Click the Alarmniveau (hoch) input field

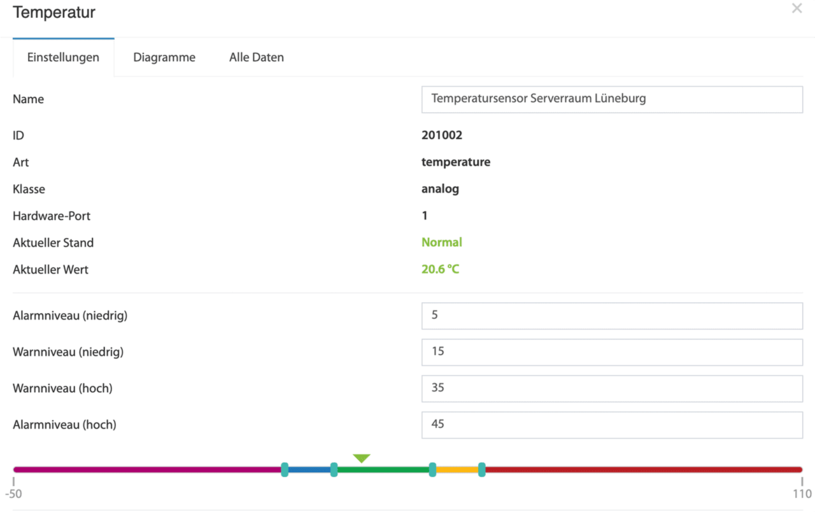(612, 425)
